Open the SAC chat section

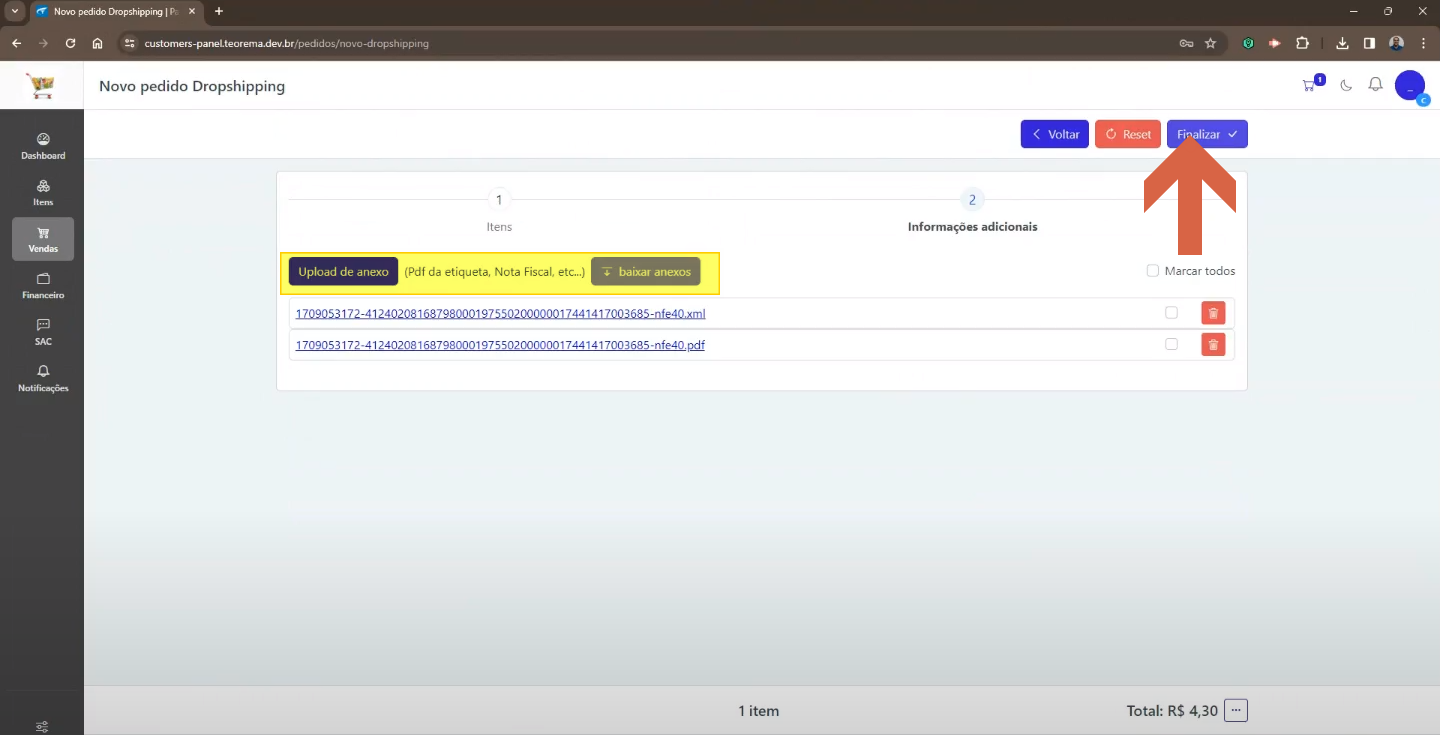click(x=43, y=332)
